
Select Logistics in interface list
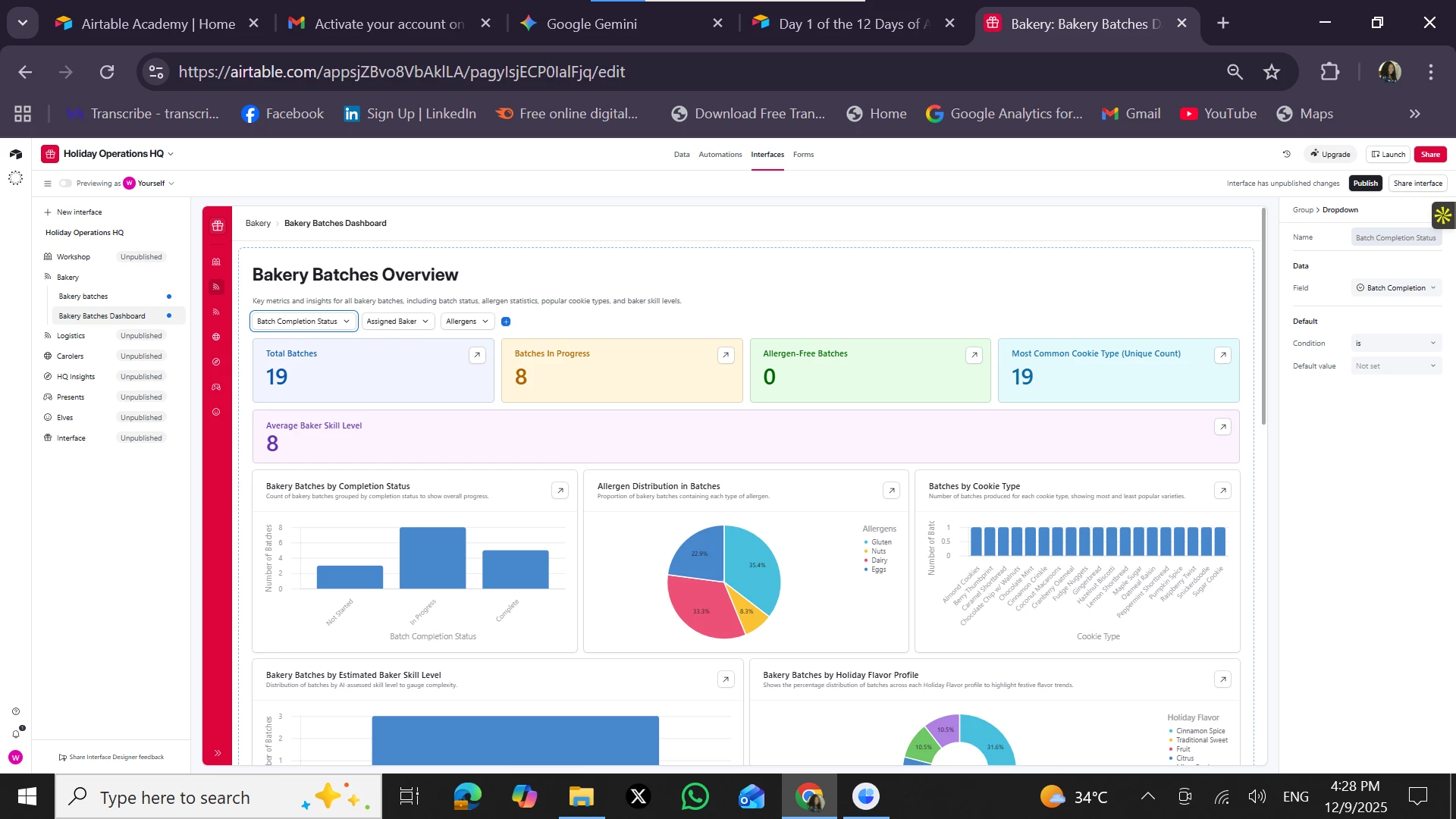click(x=71, y=336)
